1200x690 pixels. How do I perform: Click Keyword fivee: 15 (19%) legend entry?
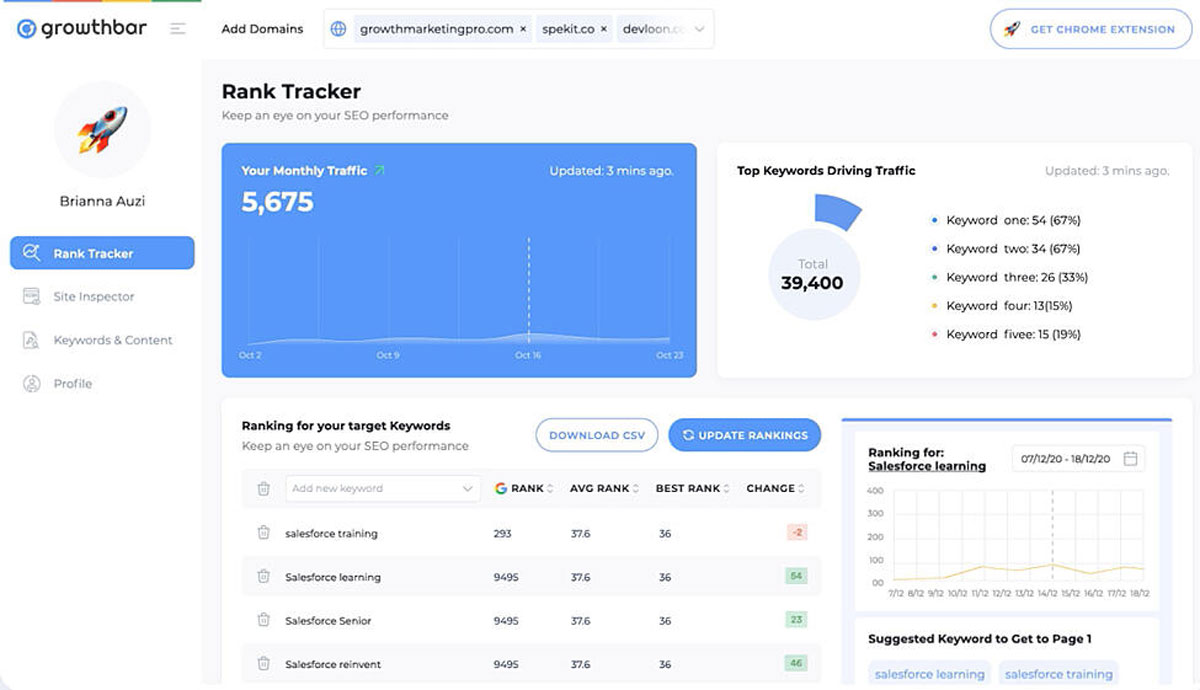(x=1005, y=334)
